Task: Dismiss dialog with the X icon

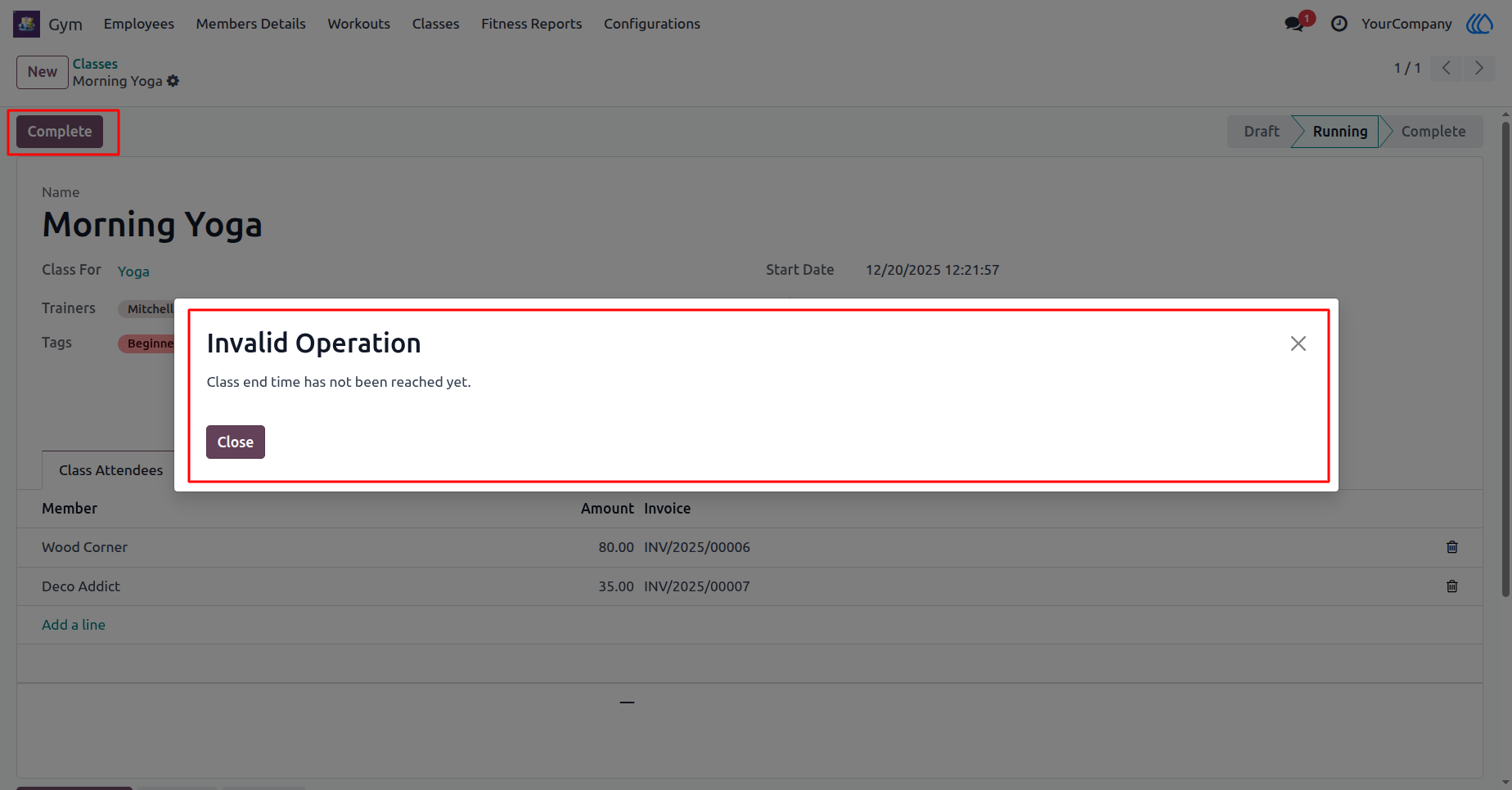Action: (x=1298, y=343)
